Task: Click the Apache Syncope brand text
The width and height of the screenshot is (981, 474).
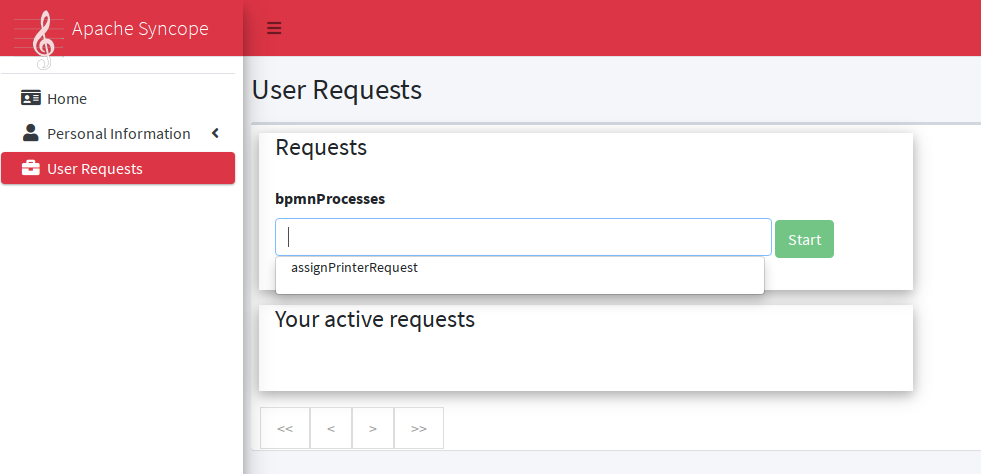Action: click(140, 28)
